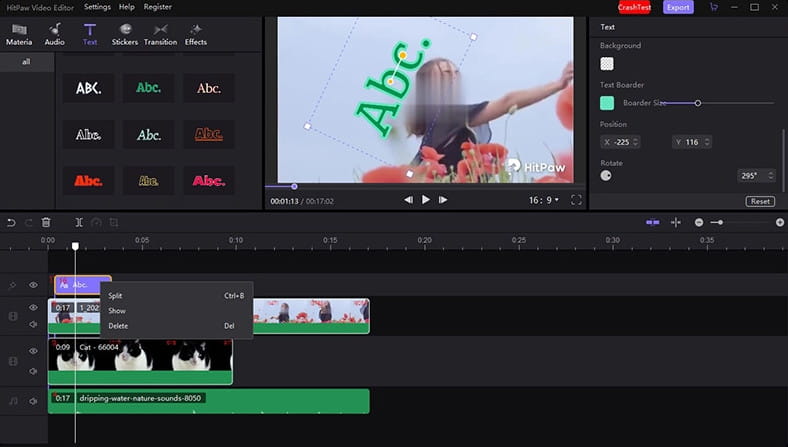This screenshot has height=447, width=788.
Task: Open the Help menu
Action: [x=127, y=7]
